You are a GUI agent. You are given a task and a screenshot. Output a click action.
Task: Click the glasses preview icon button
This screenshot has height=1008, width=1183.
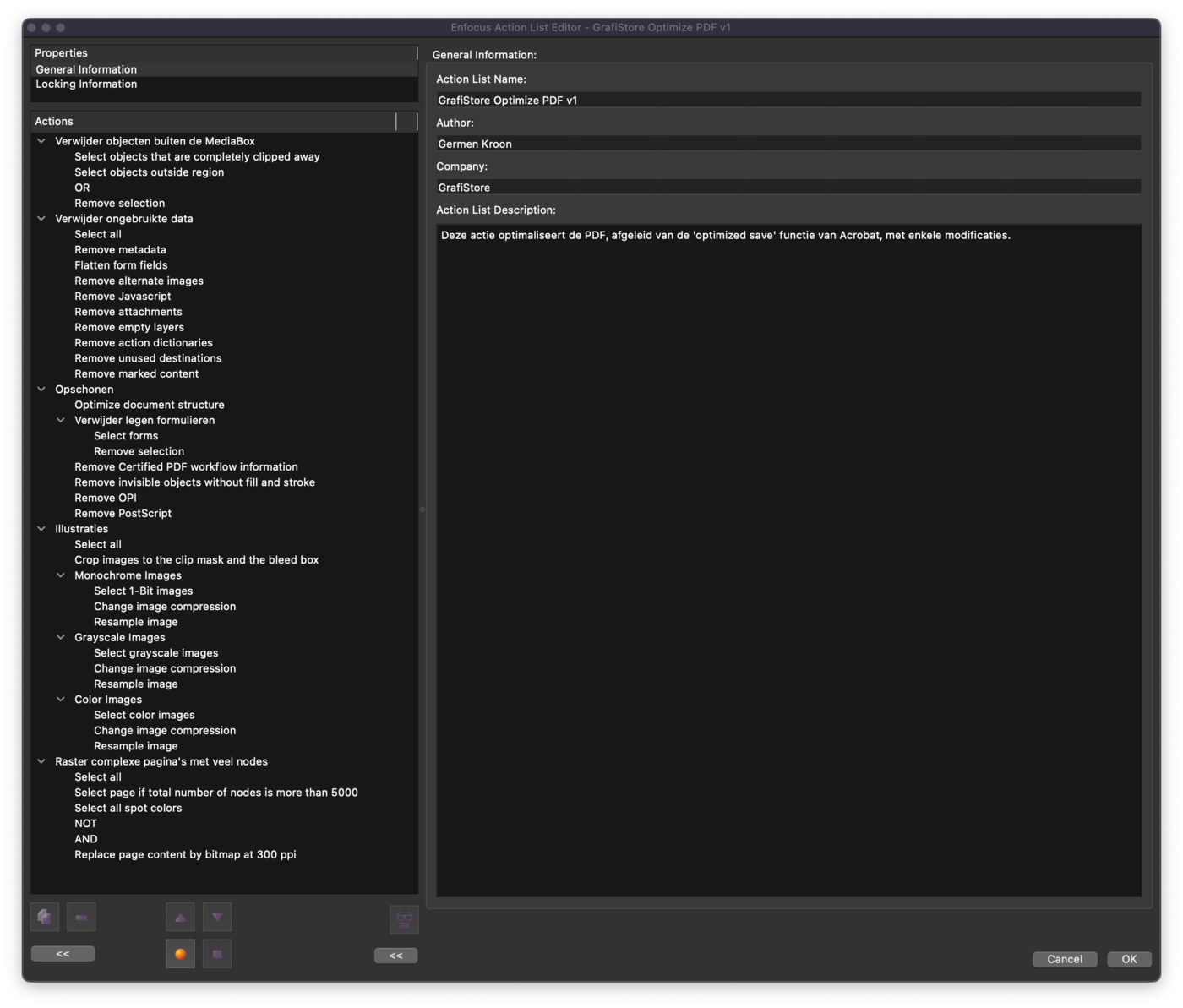point(404,918)
